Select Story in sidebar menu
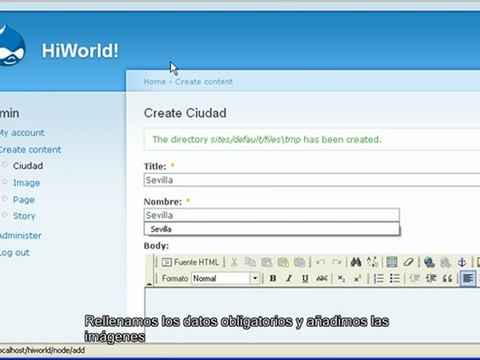Screen dimensions: 480x360 pyautogui.click(x=24, y=216)
